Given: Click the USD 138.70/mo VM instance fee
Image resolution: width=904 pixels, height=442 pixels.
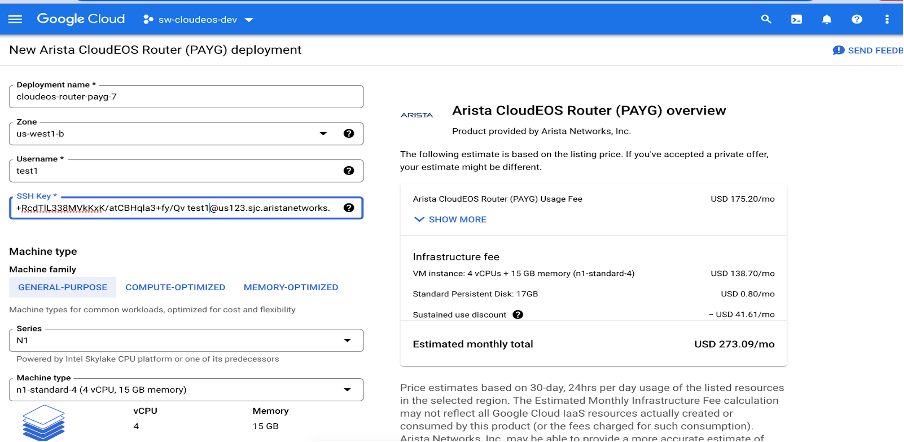Looking at the screenshot, I should [x=743, y=273].
